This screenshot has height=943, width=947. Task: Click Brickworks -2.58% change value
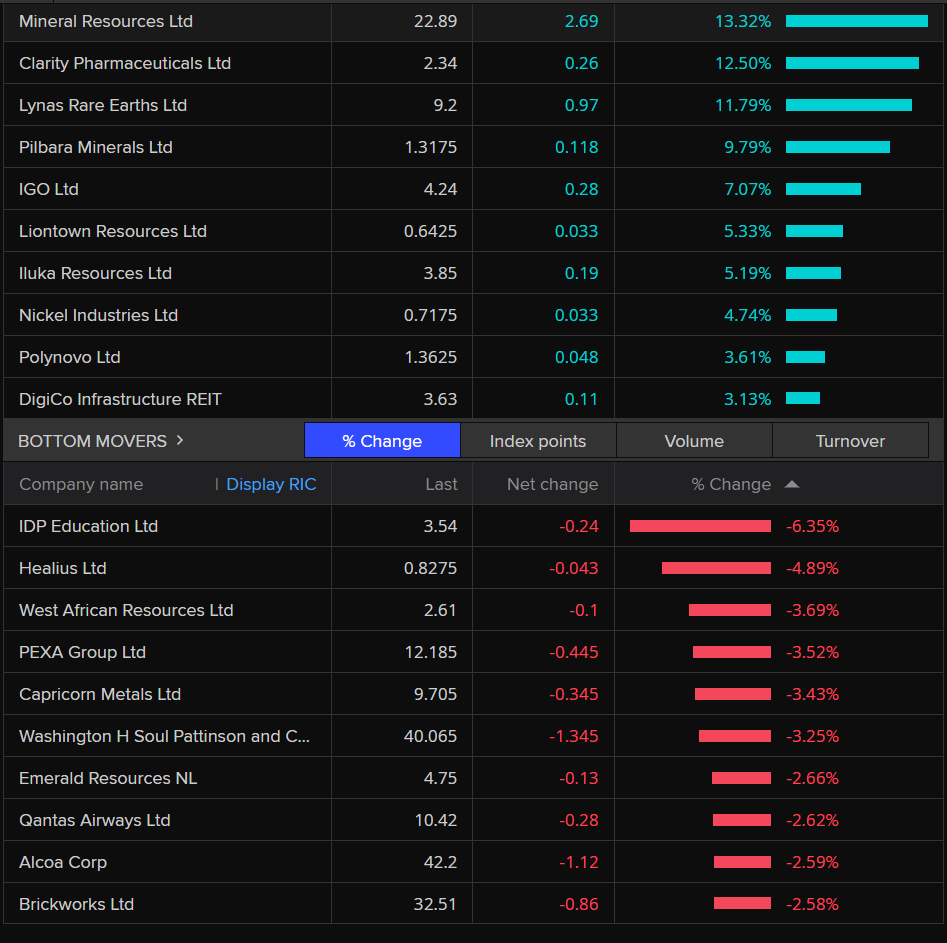pyautogui.click(x=812, y=904)
